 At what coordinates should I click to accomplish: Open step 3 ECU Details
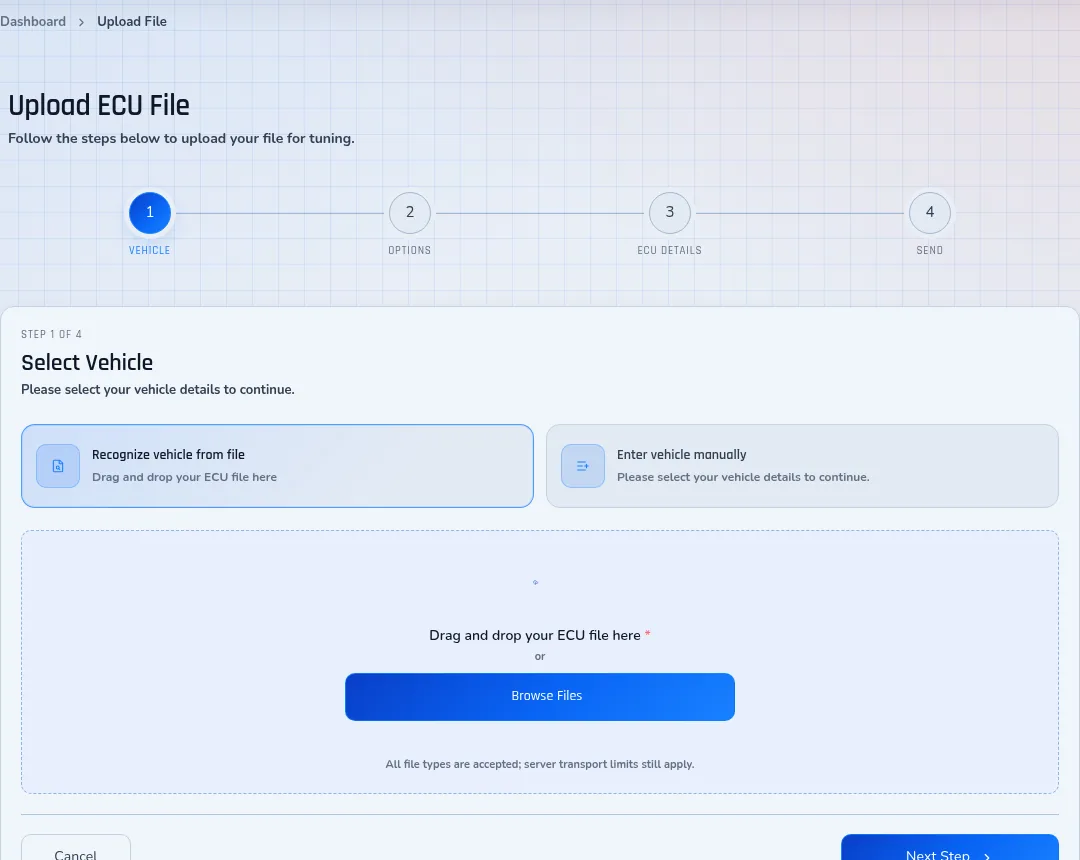click(x=669, y=213)
